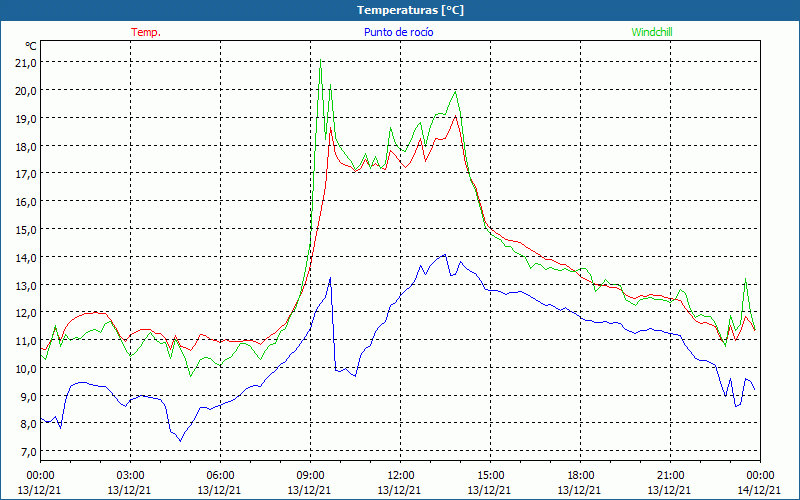Click the 10,0 y-axis value
This screenshot has height=500, width=800.
point(26,368)
